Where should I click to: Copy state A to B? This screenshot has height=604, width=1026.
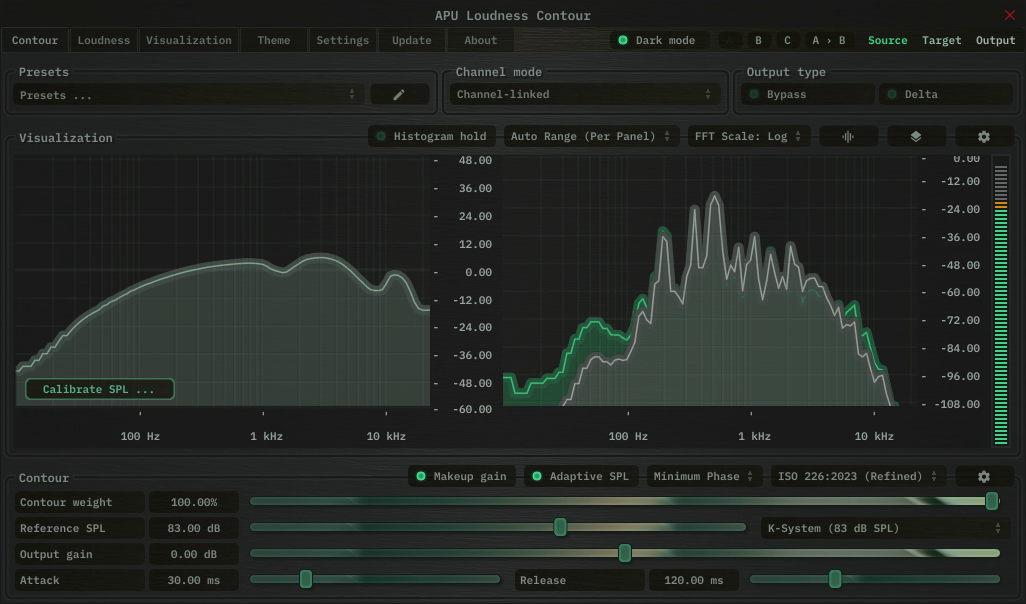click(828, 40)
